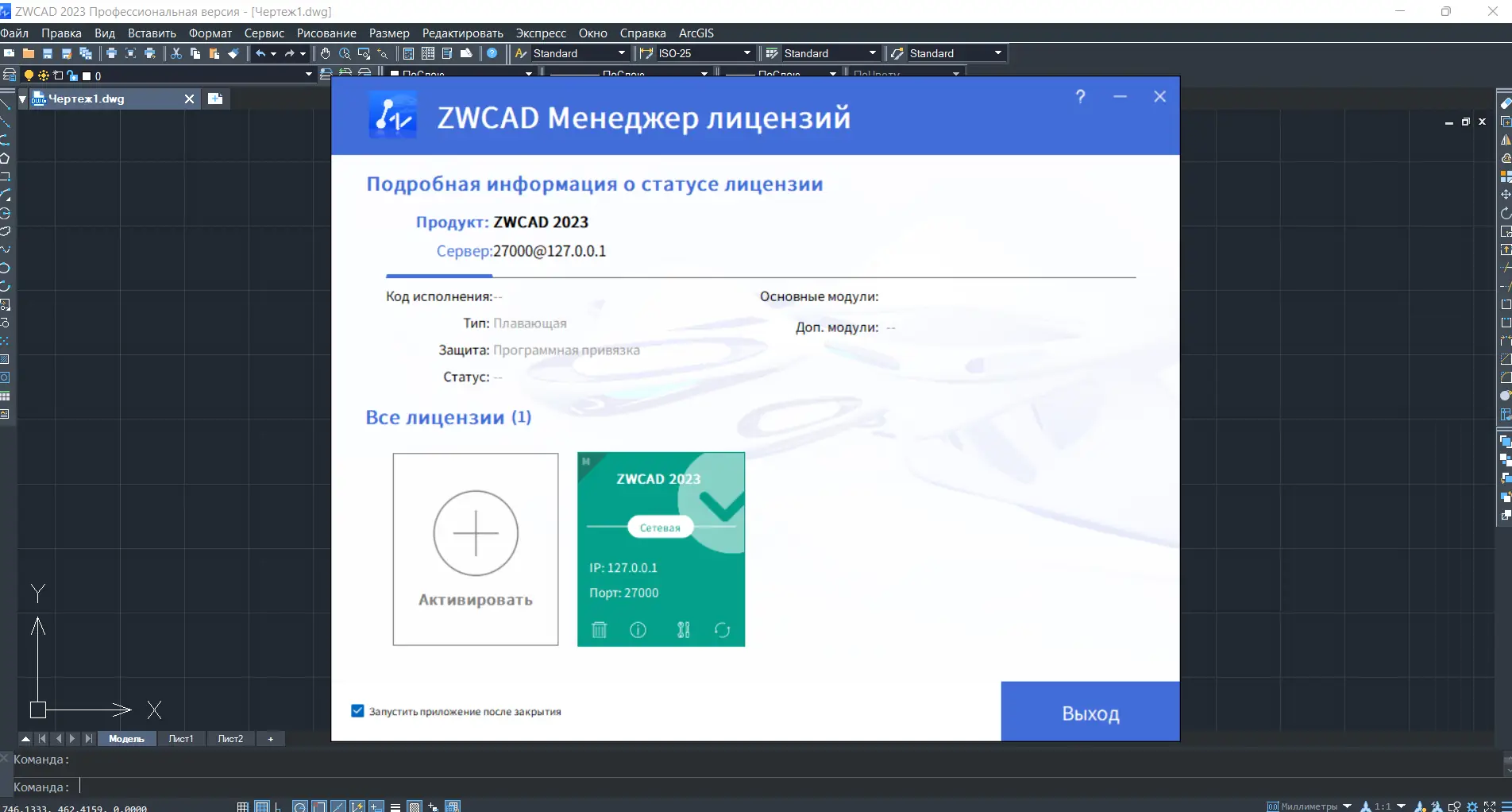Open the Рисование menu

tap(326, 33)
